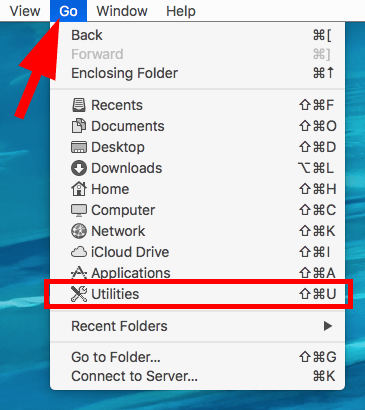Close the Go menu via its title
The image size is (365, 410).
tap(68, 11)
